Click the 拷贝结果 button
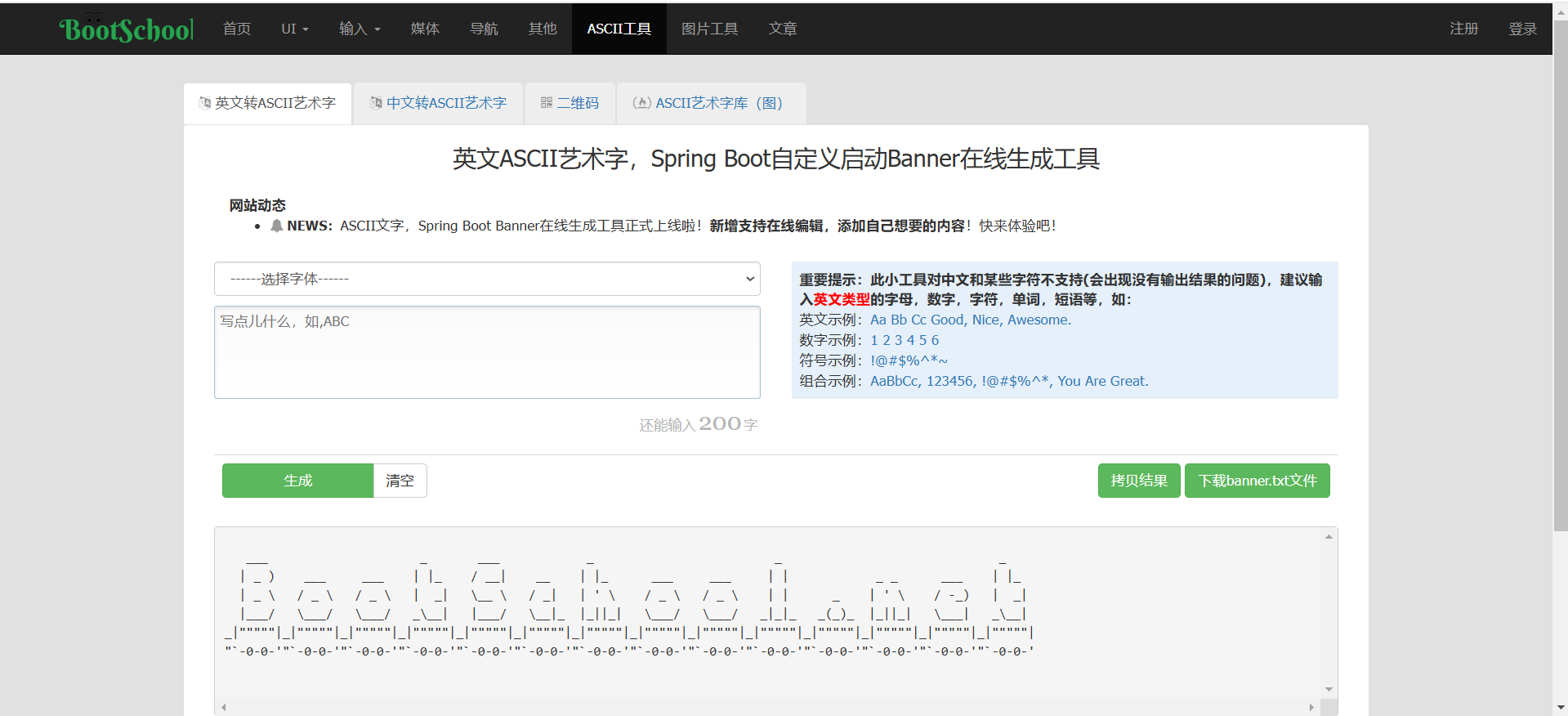The width and height of the screenshot is (1568, 716). click(1139, 481)
